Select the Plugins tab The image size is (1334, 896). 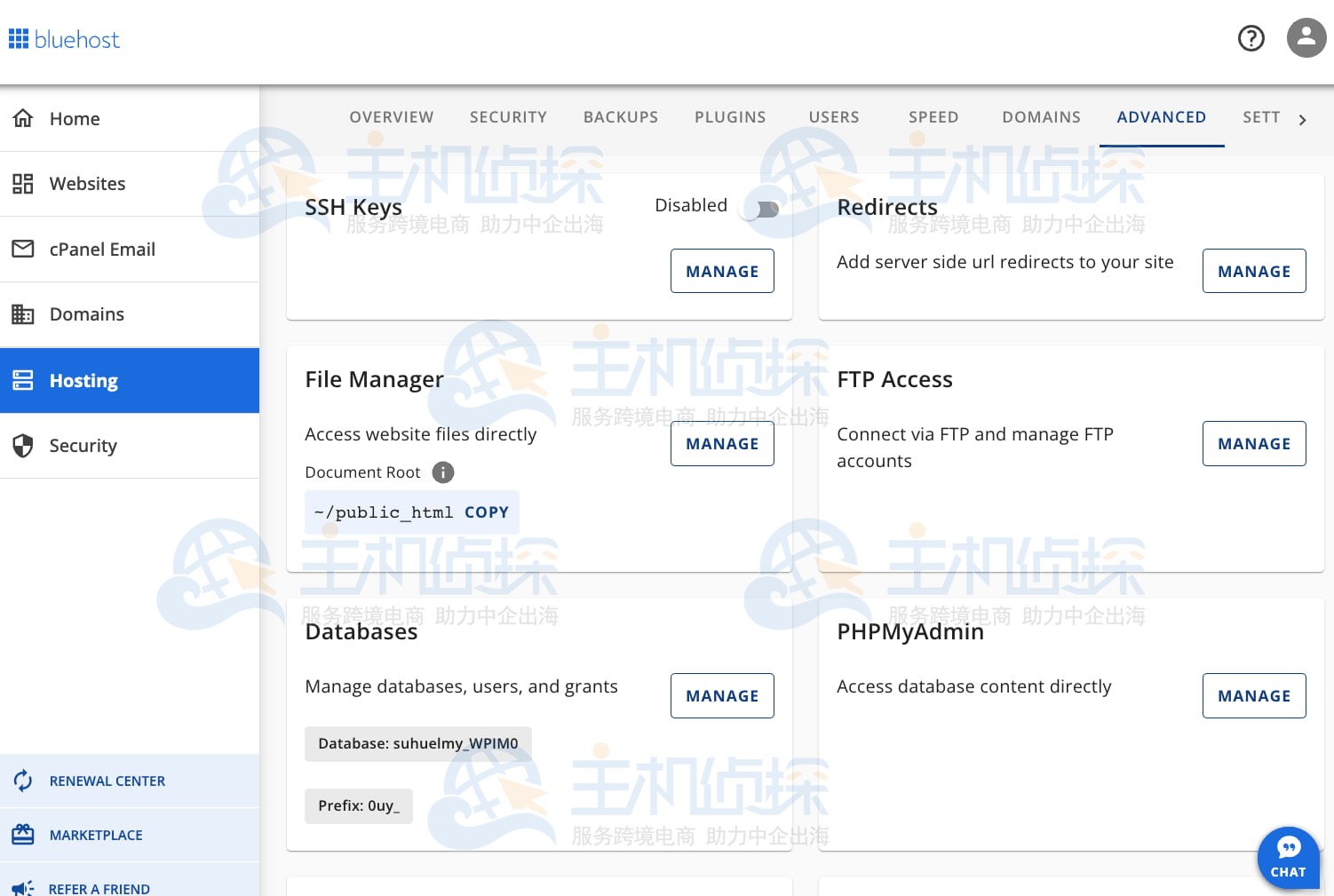tap(730, 117)
